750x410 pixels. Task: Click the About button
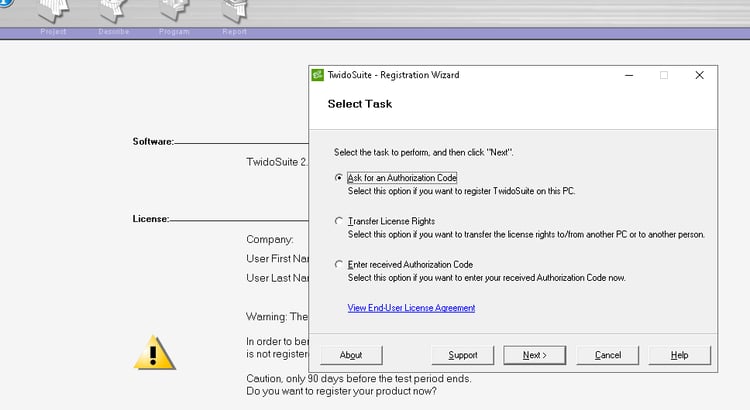point(351,355)
